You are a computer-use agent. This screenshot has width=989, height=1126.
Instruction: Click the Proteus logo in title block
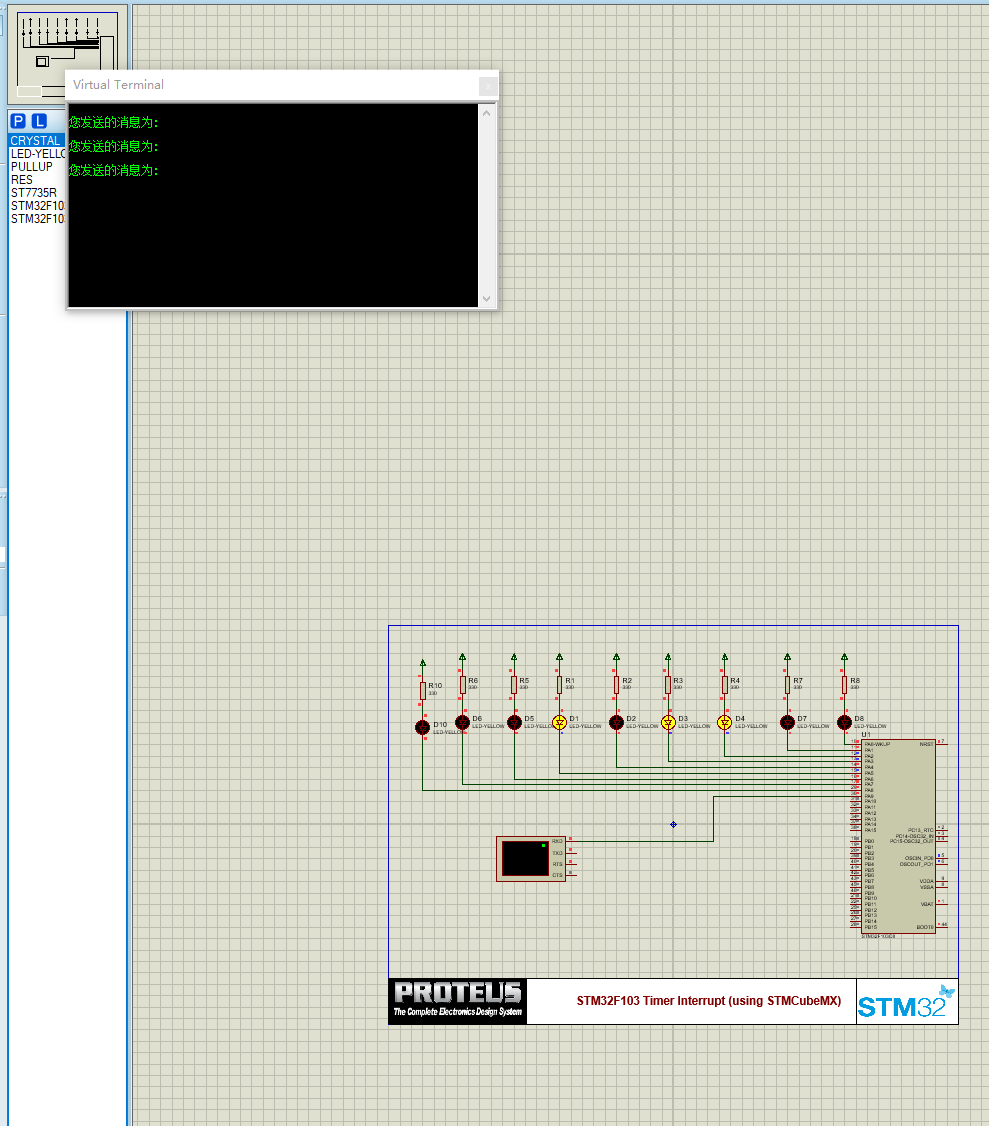(x=458, y=1000)
